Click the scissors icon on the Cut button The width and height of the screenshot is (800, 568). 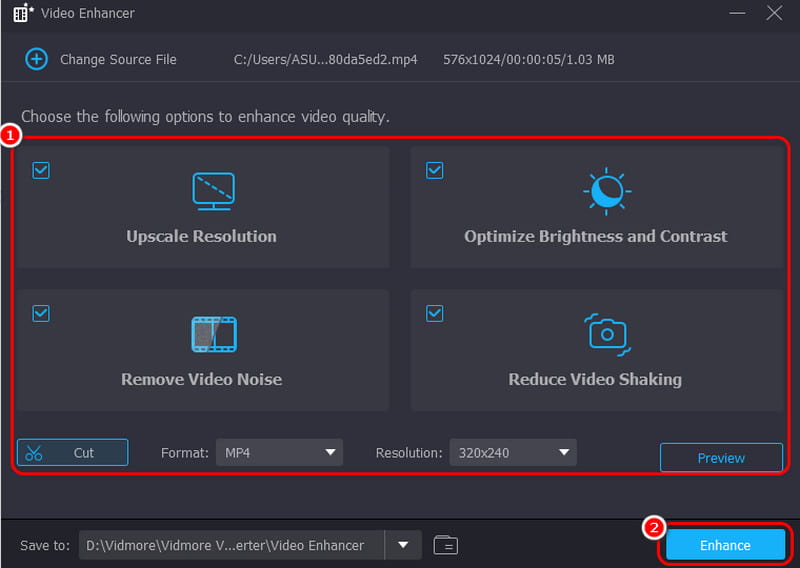coord(35,453)
